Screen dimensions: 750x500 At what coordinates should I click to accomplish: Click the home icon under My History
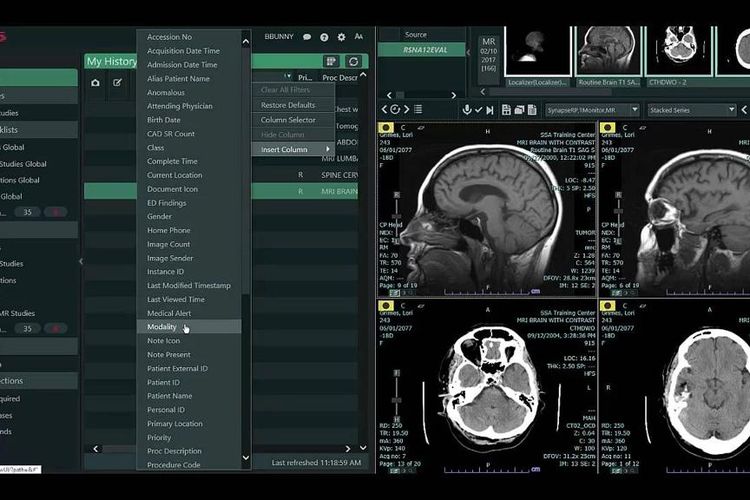coord(95,82)
